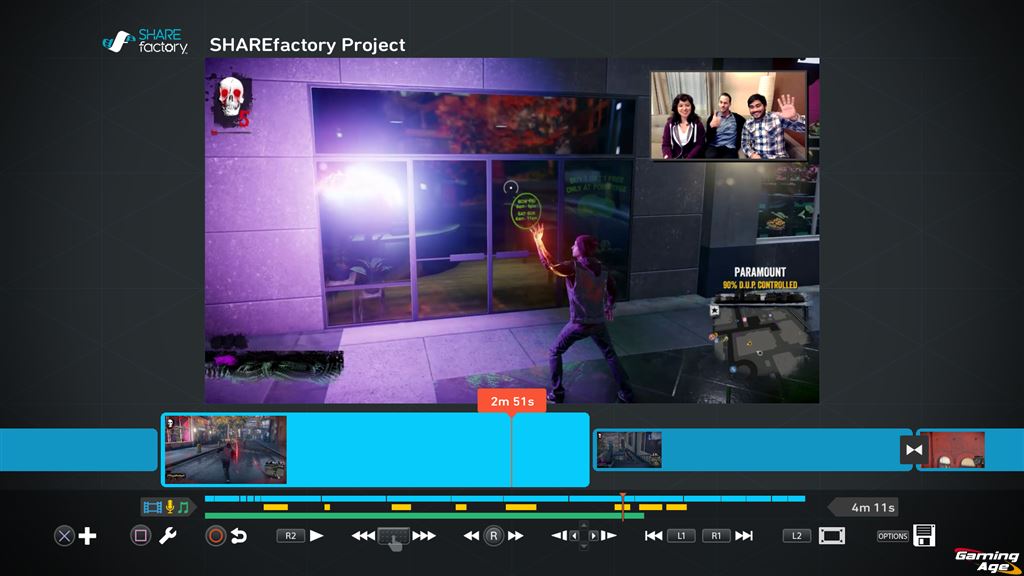Click the first yellow commentary segment

pos(276,507)
